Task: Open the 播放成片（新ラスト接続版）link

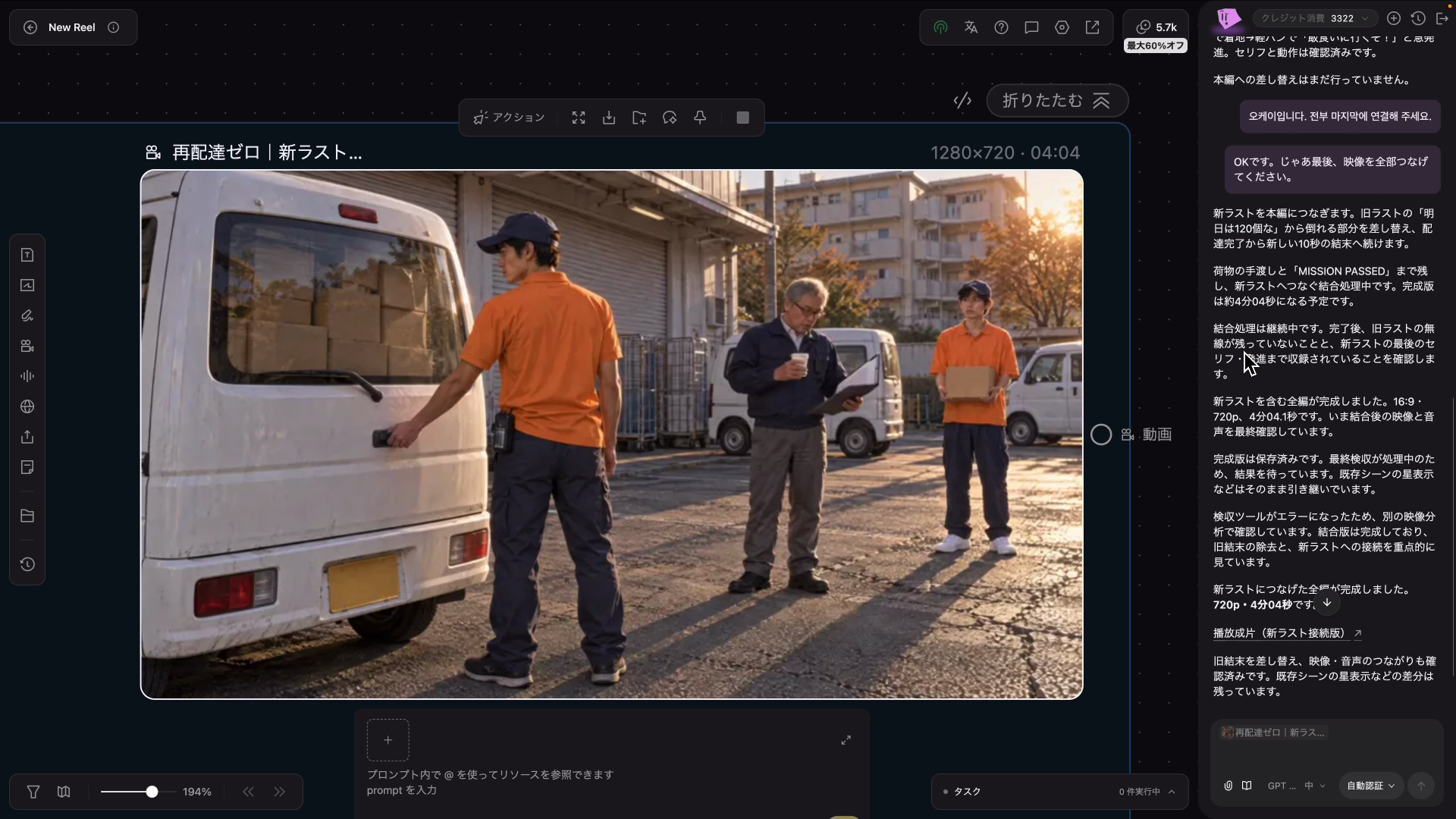Action: pos(1287,633)
